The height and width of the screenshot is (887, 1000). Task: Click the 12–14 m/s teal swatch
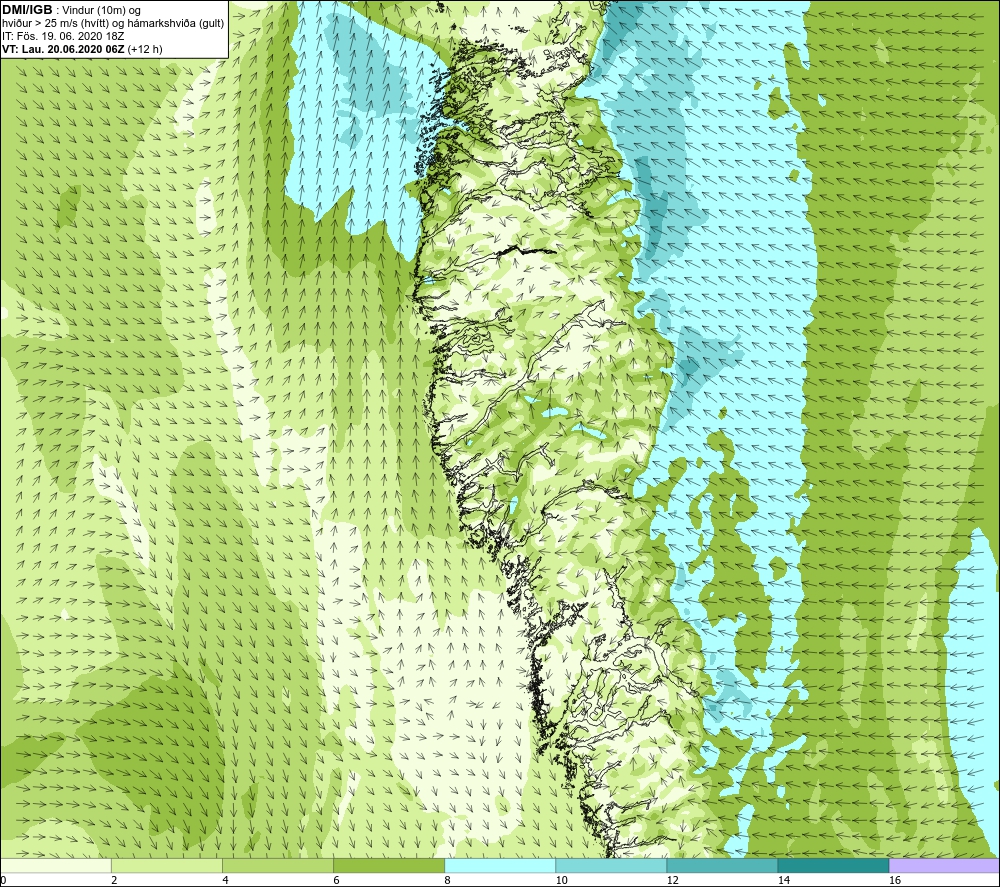722,865
